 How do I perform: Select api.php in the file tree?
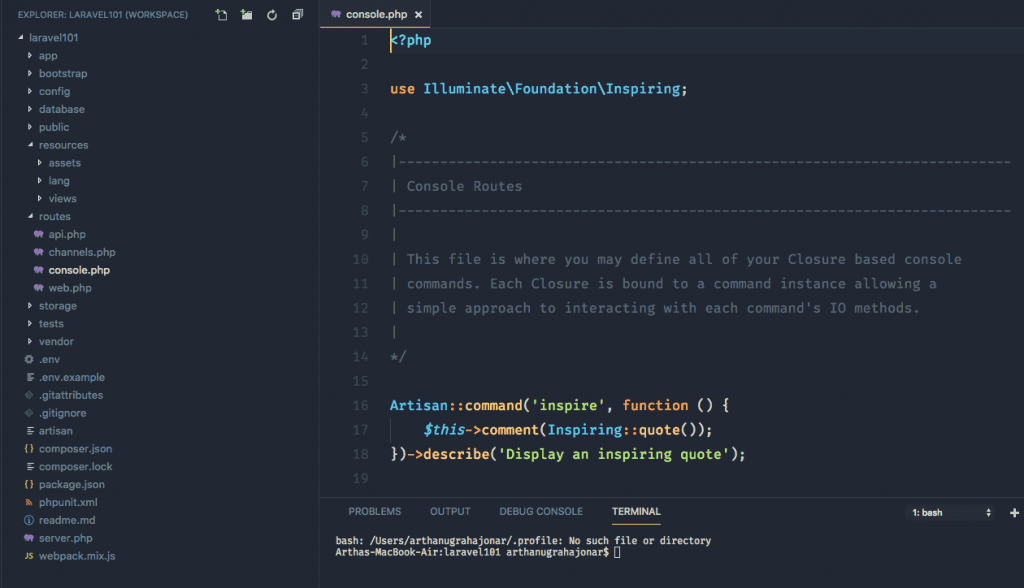66,234
